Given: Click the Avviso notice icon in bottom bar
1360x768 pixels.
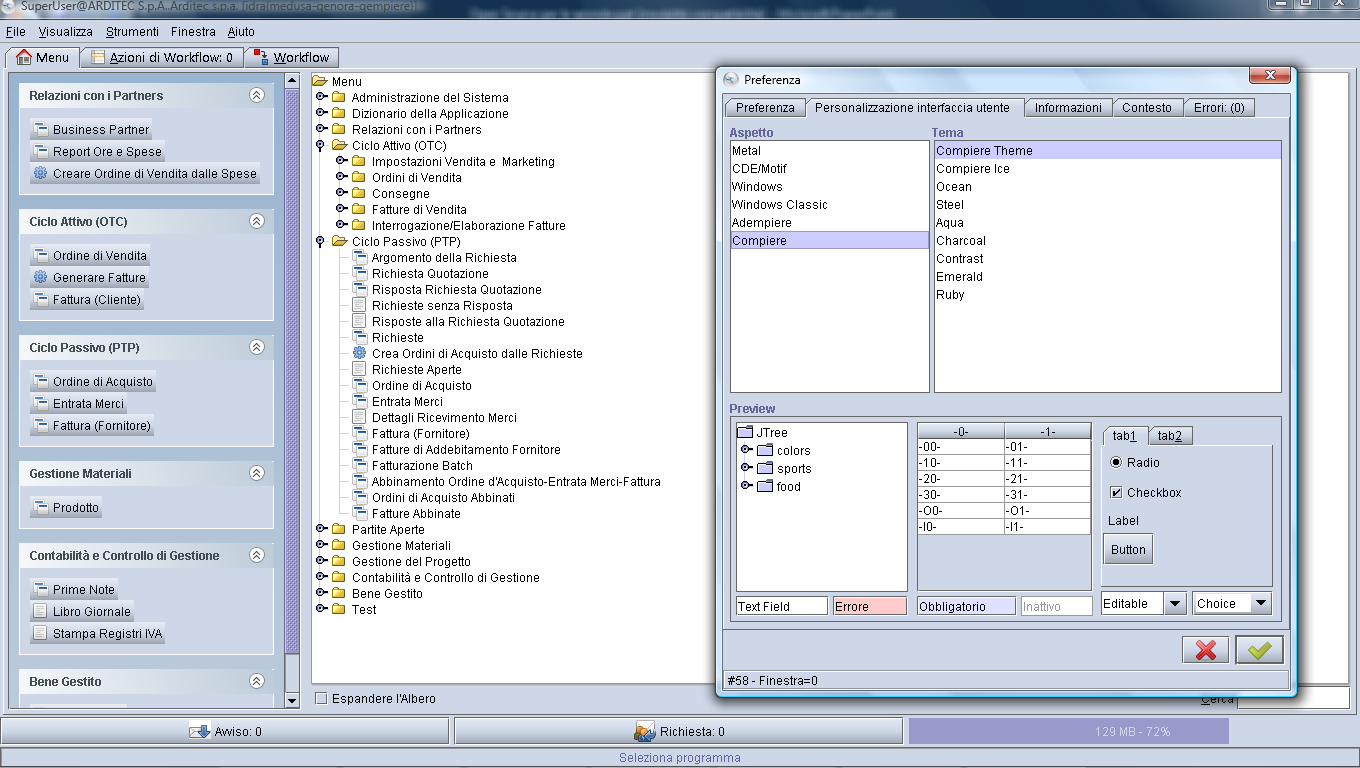Looking at the screenshot, I should [x=199, y=731].
